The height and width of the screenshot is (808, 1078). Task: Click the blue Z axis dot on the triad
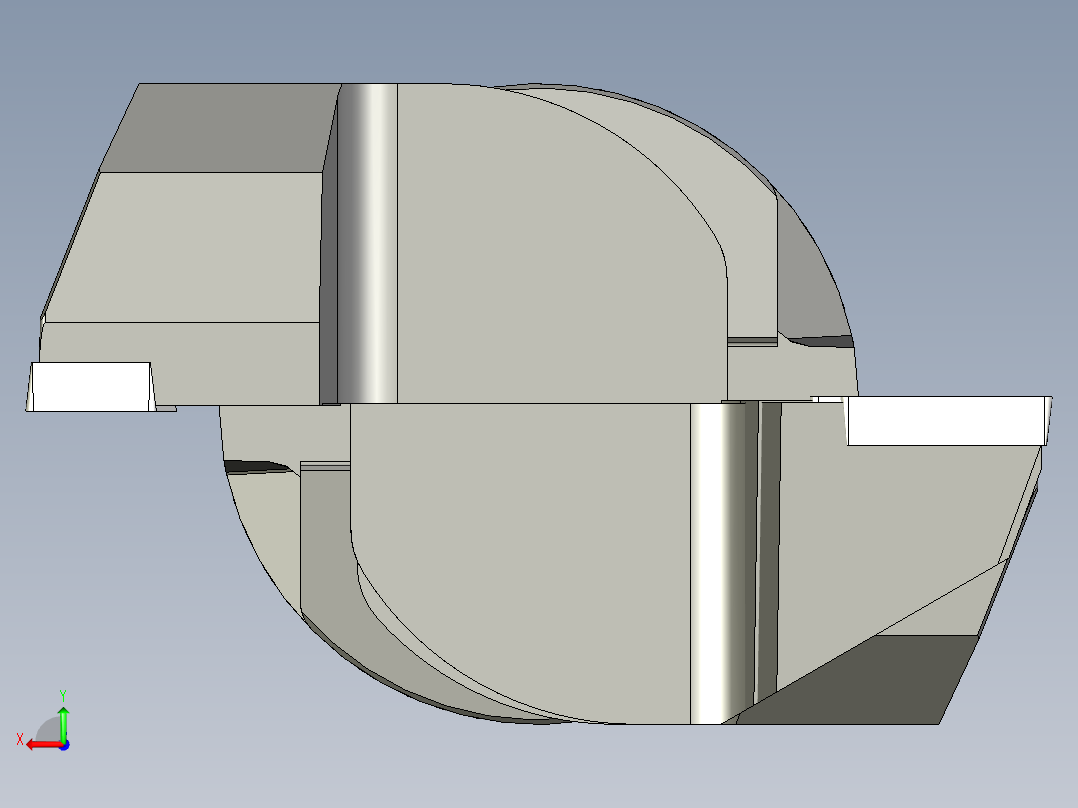coord(64,745)
